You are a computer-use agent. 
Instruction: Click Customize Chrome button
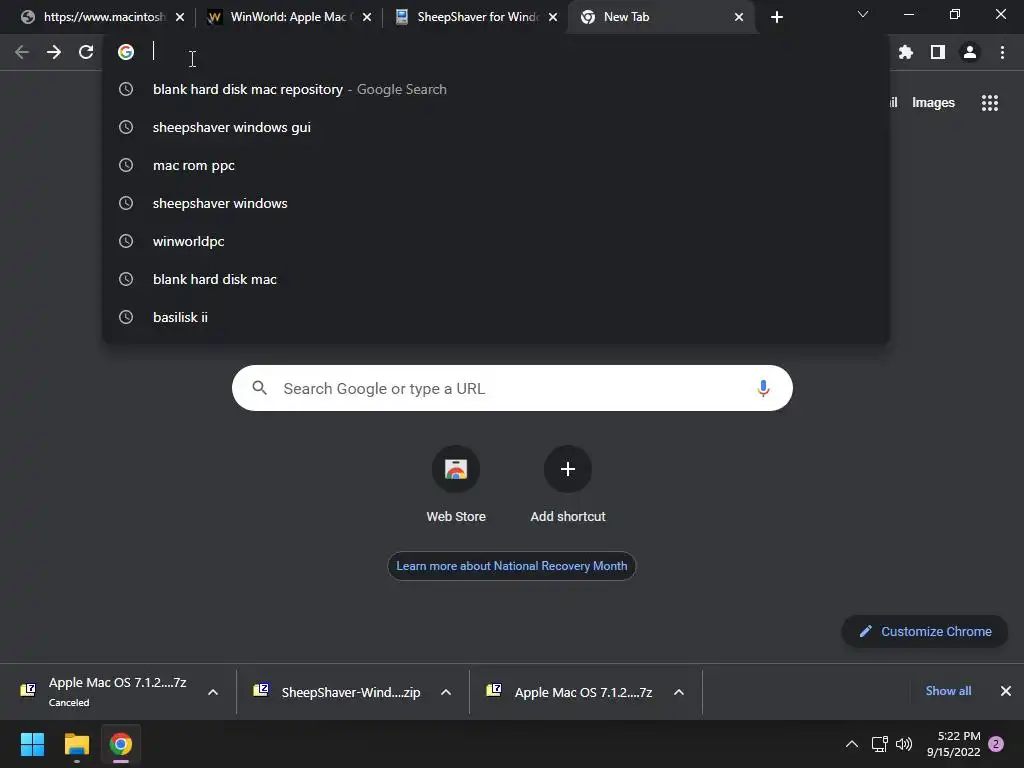(925, 632)
